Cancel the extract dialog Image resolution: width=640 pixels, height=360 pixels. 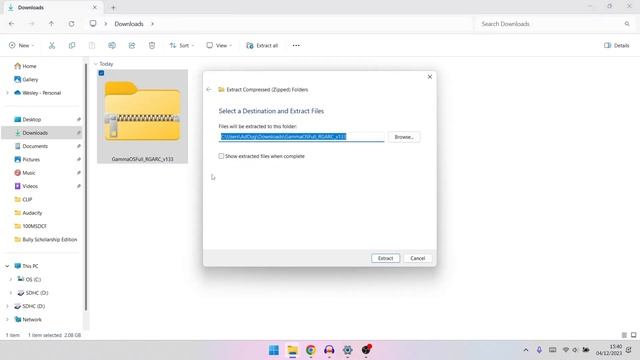click(x=418, y=258)
